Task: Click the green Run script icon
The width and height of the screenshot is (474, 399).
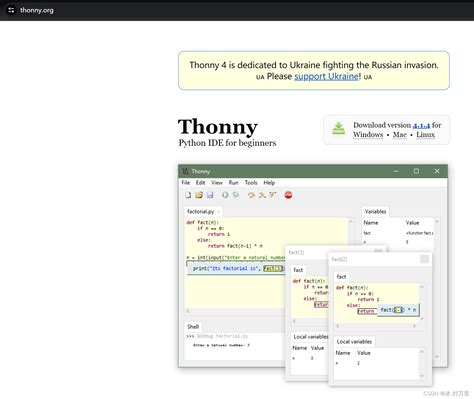Action: [225, 195]
